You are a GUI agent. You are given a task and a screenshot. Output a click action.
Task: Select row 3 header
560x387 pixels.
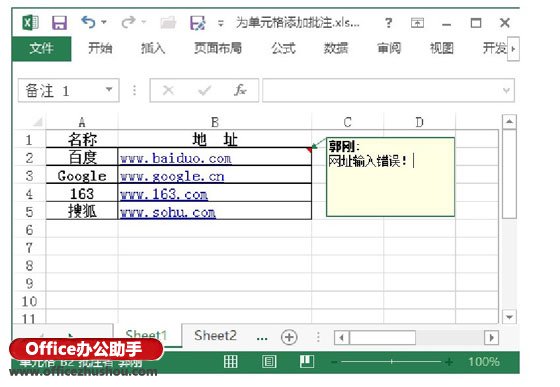point(29,176)
